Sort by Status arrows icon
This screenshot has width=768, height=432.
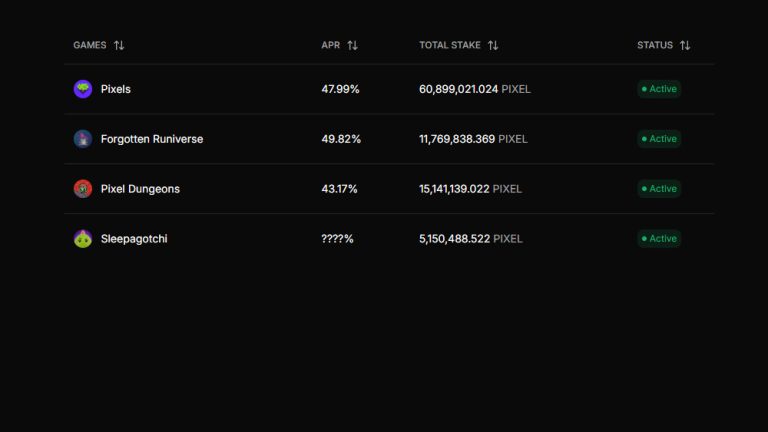point(685,45)
